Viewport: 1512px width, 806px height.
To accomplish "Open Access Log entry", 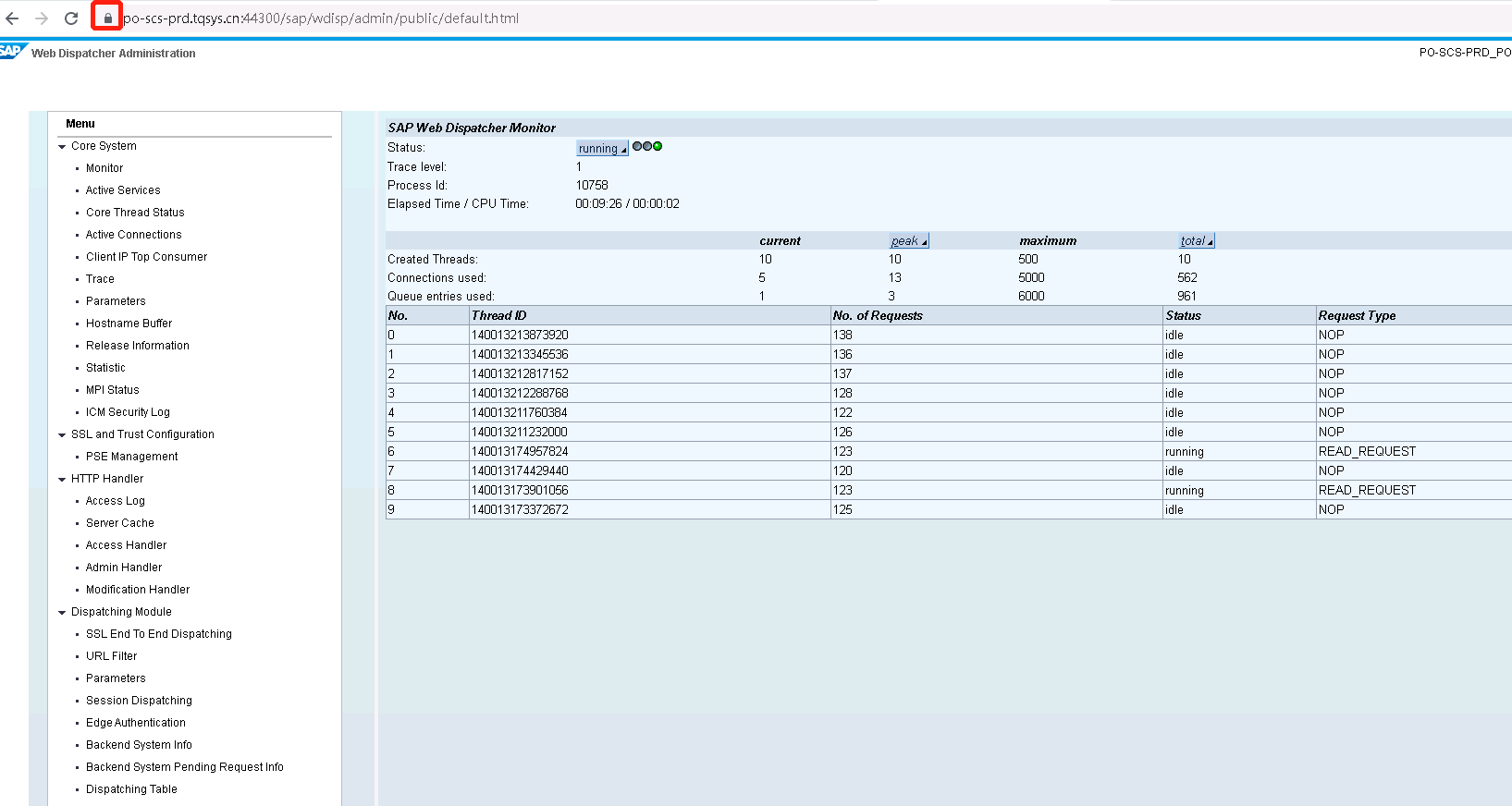I will tap(116, 501).
